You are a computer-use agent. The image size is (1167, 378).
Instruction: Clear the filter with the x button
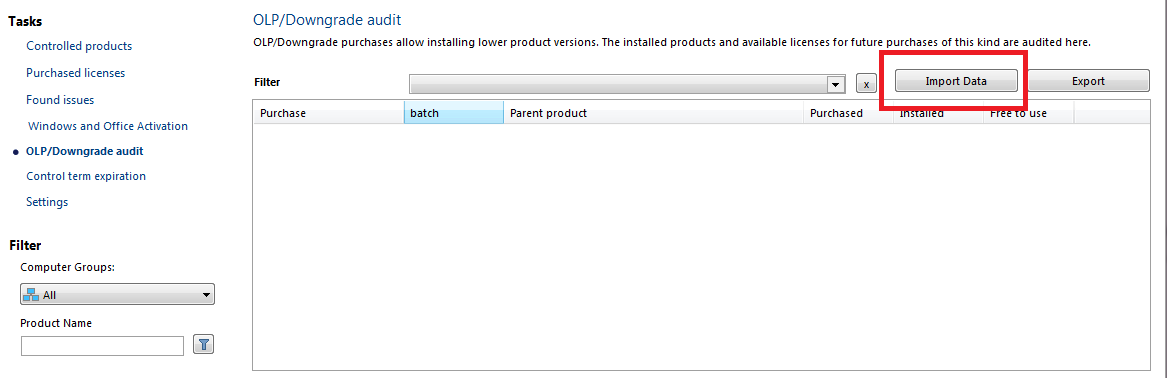coord(866,84)
